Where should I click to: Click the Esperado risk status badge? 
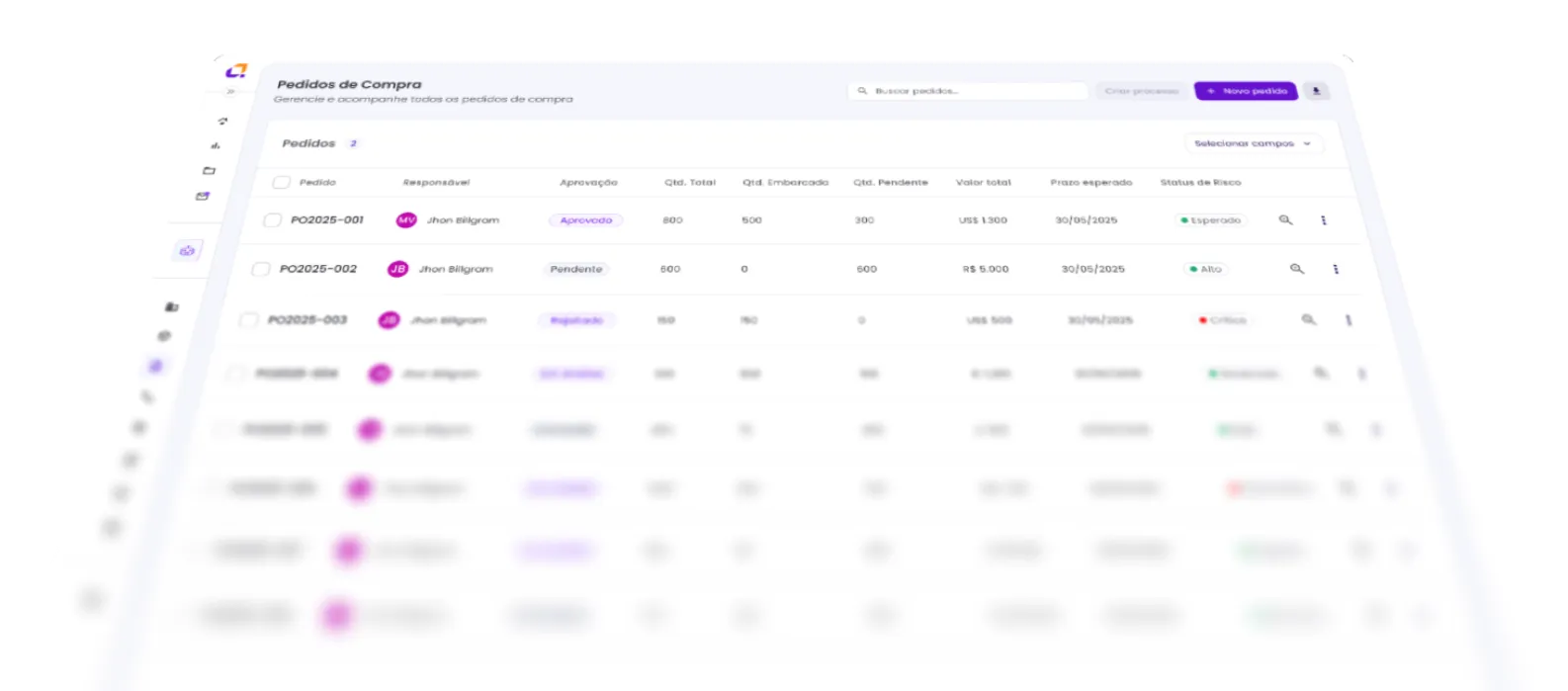click(x=1211, y=220)
